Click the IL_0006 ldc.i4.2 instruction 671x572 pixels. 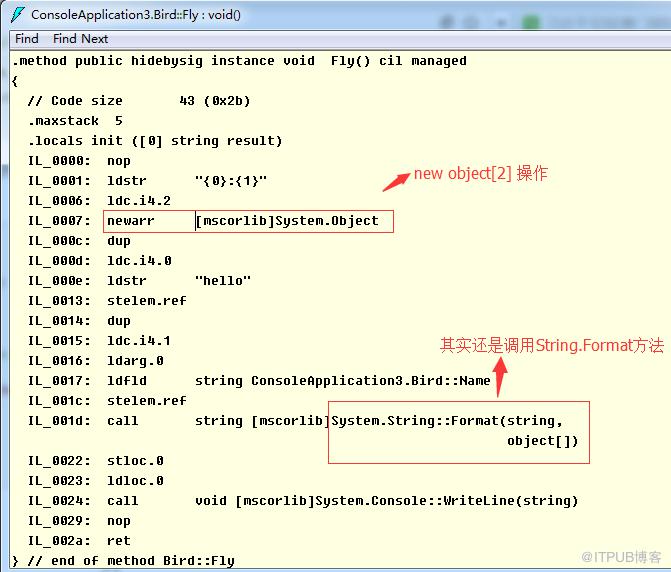click(x=99, y=201)
